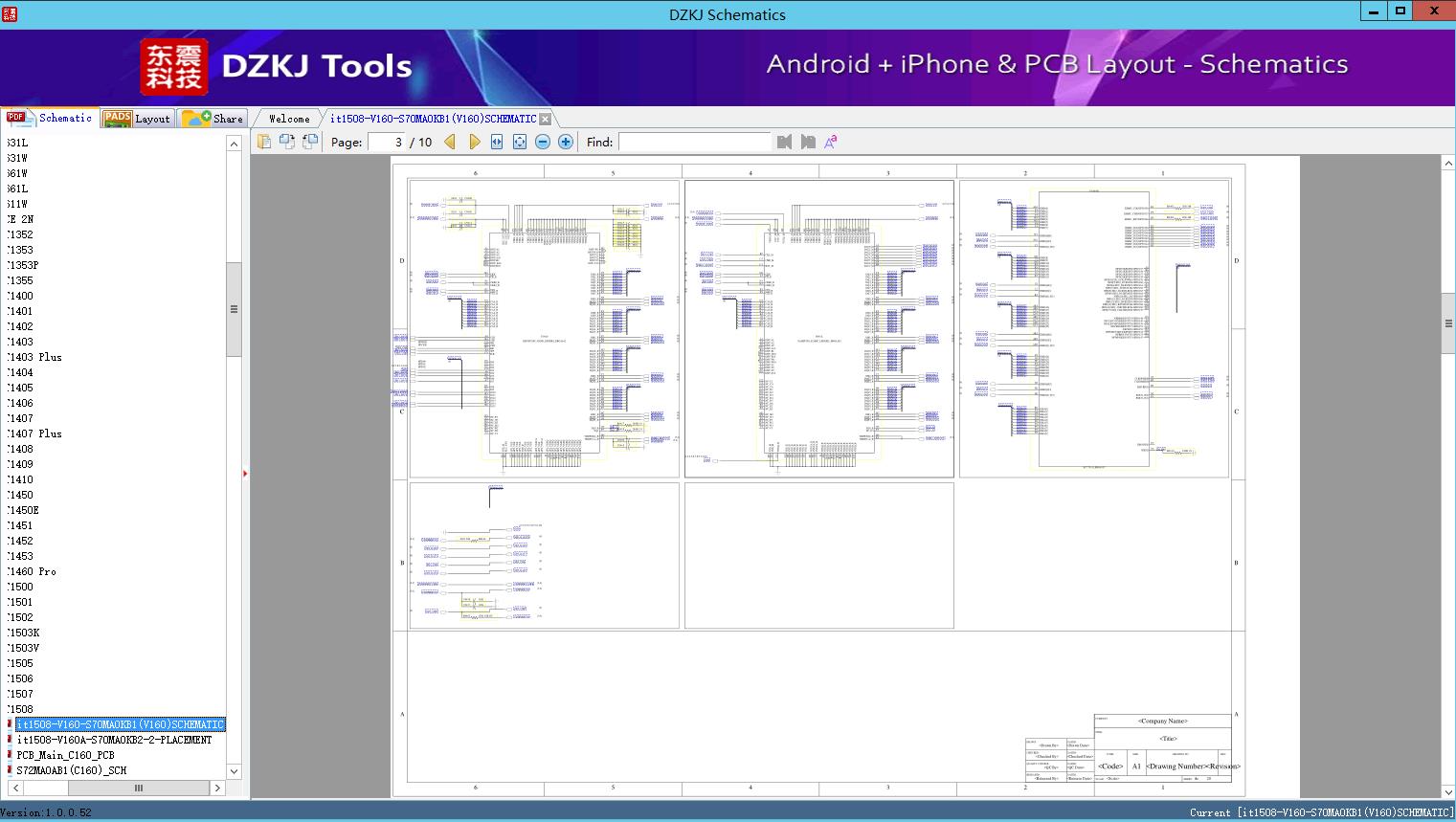Open the Share tab
Image resolution: width=1456 pixels, height=822 pixels.
pos(213,119)
